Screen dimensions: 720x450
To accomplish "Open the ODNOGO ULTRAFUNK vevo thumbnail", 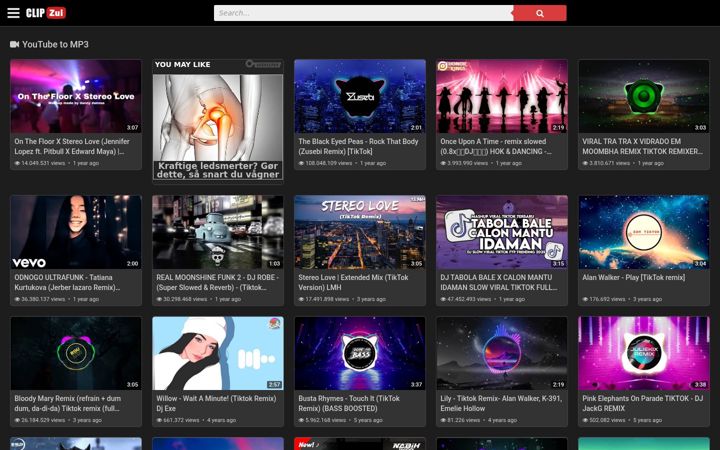I will click(76, 232).
